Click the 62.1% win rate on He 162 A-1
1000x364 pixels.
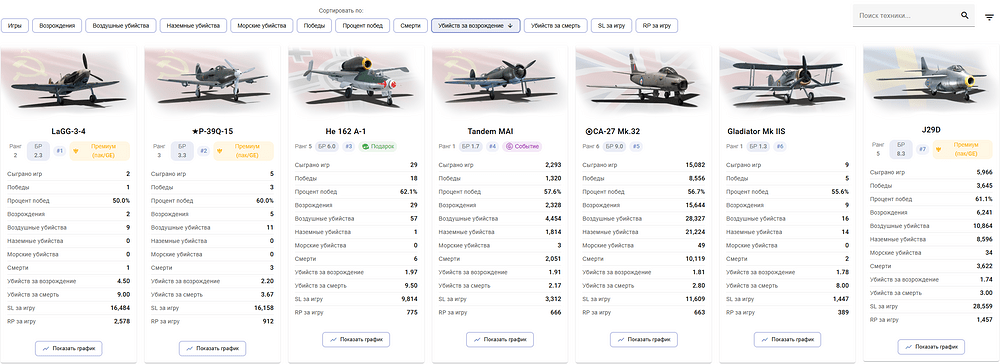409,192
